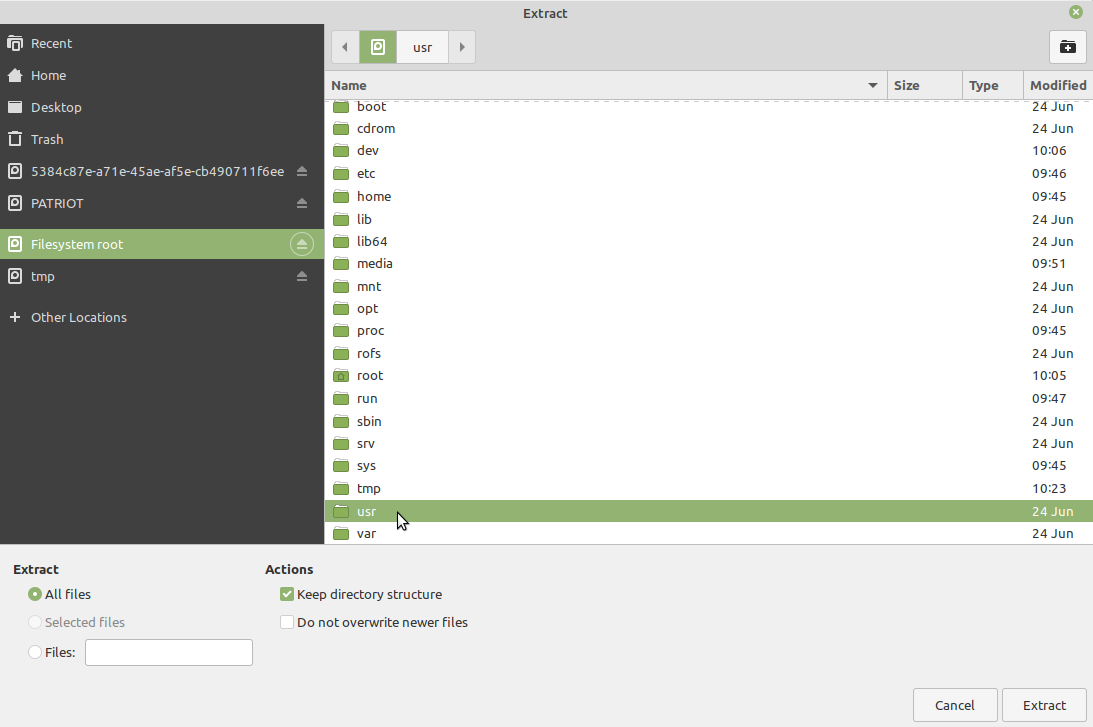This screenshot has height=727, width=1093.
Task: Unmount the 5384c87e volume using eject icon
Action: click(x=302, y=171)
